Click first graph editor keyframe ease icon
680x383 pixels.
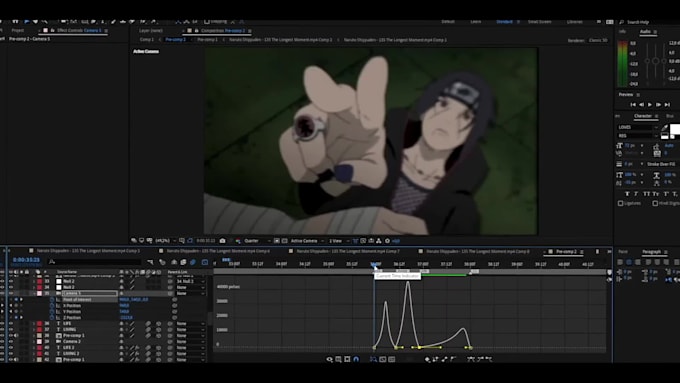(x=471, y=359)
